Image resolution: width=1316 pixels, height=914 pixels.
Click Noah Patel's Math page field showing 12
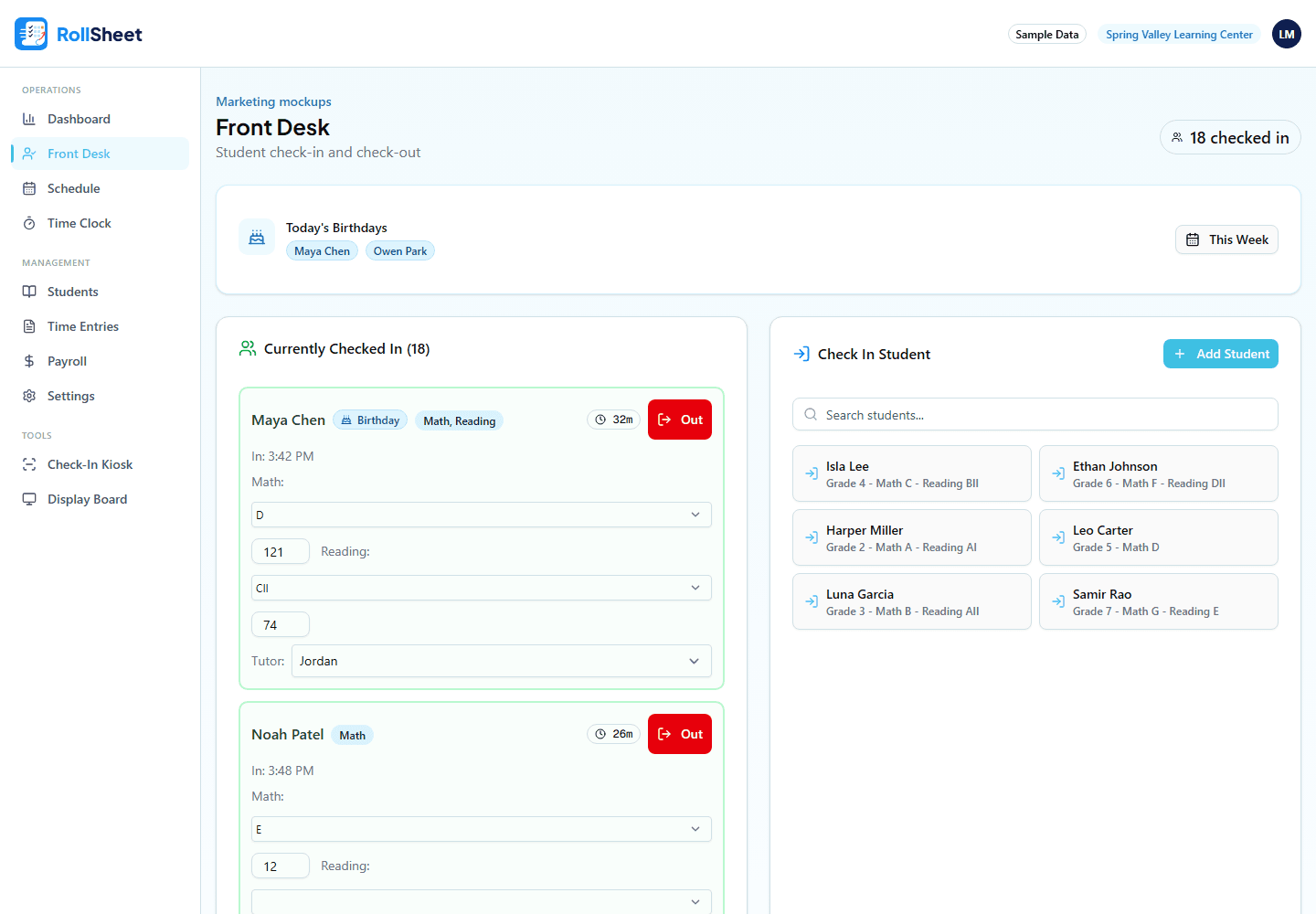(281, 866)
